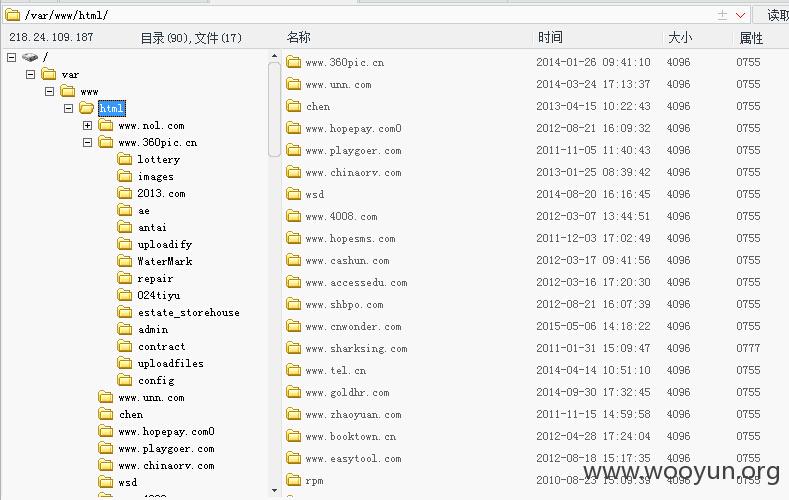The height and width of the screenshot is (500, 789).
Task: Select 2013.com folder in tree
Action: 161,193
